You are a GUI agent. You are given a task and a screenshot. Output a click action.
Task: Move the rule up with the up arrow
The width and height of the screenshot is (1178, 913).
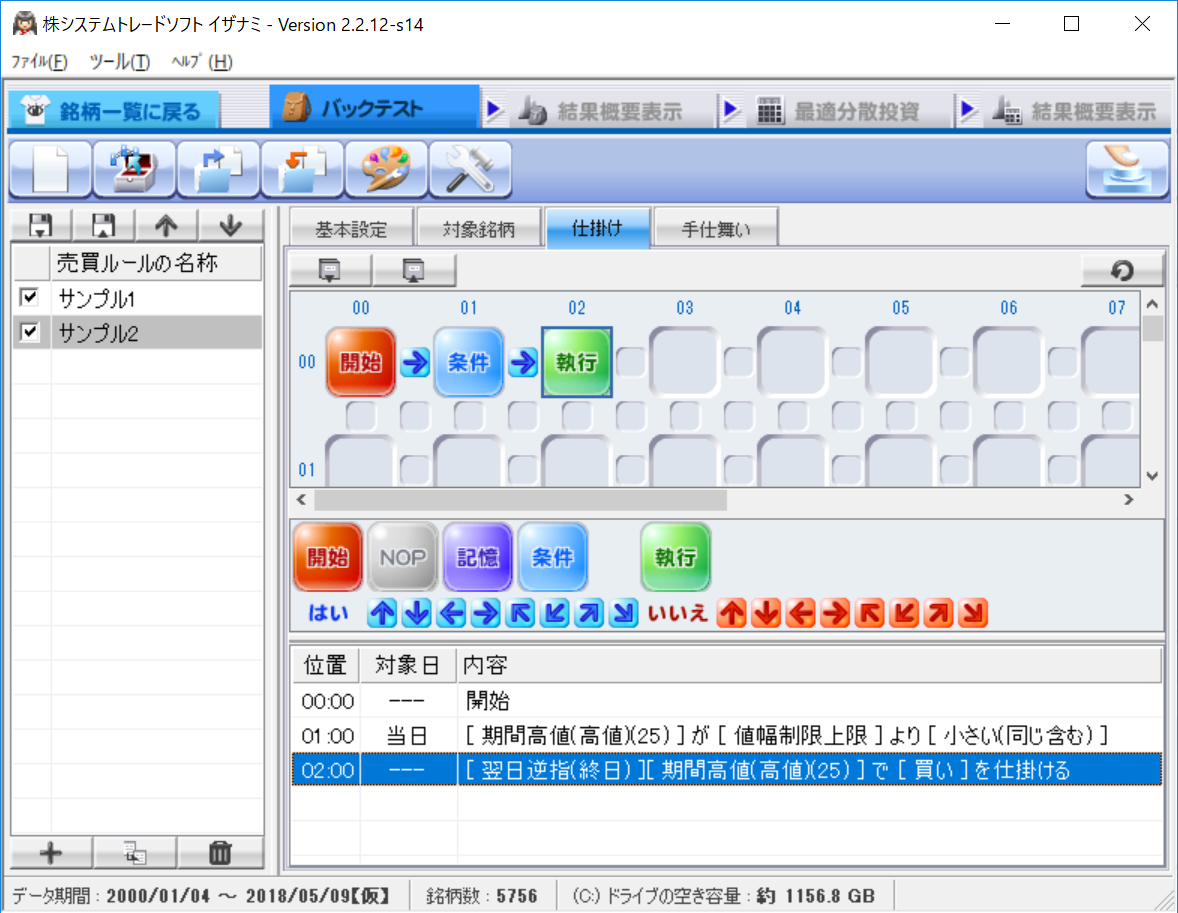pos(167,225)
